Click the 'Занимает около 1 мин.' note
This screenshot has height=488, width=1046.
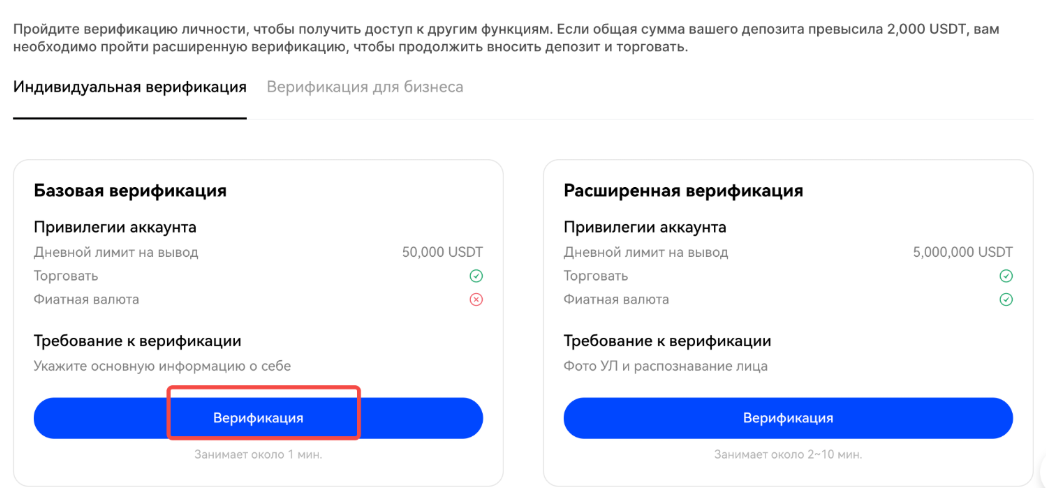click(258, 455)
